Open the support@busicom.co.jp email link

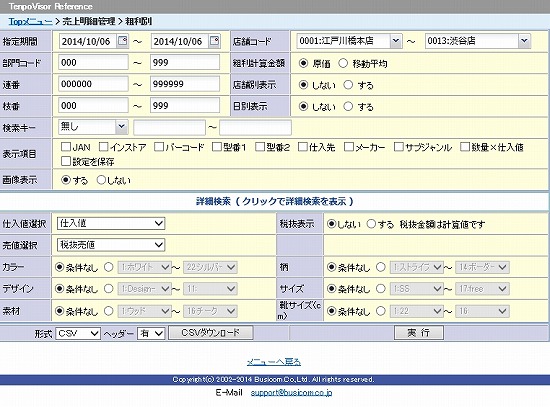click(x=291, y=393)
